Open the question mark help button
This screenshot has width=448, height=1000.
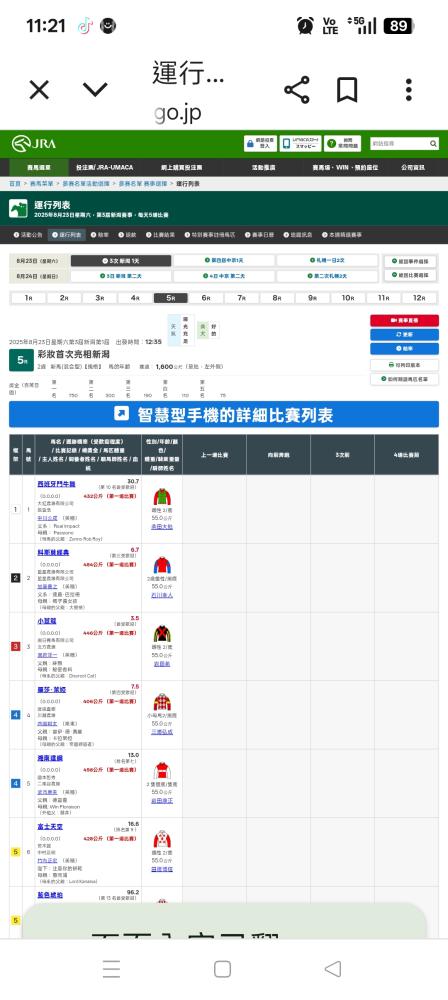(342, 143)
